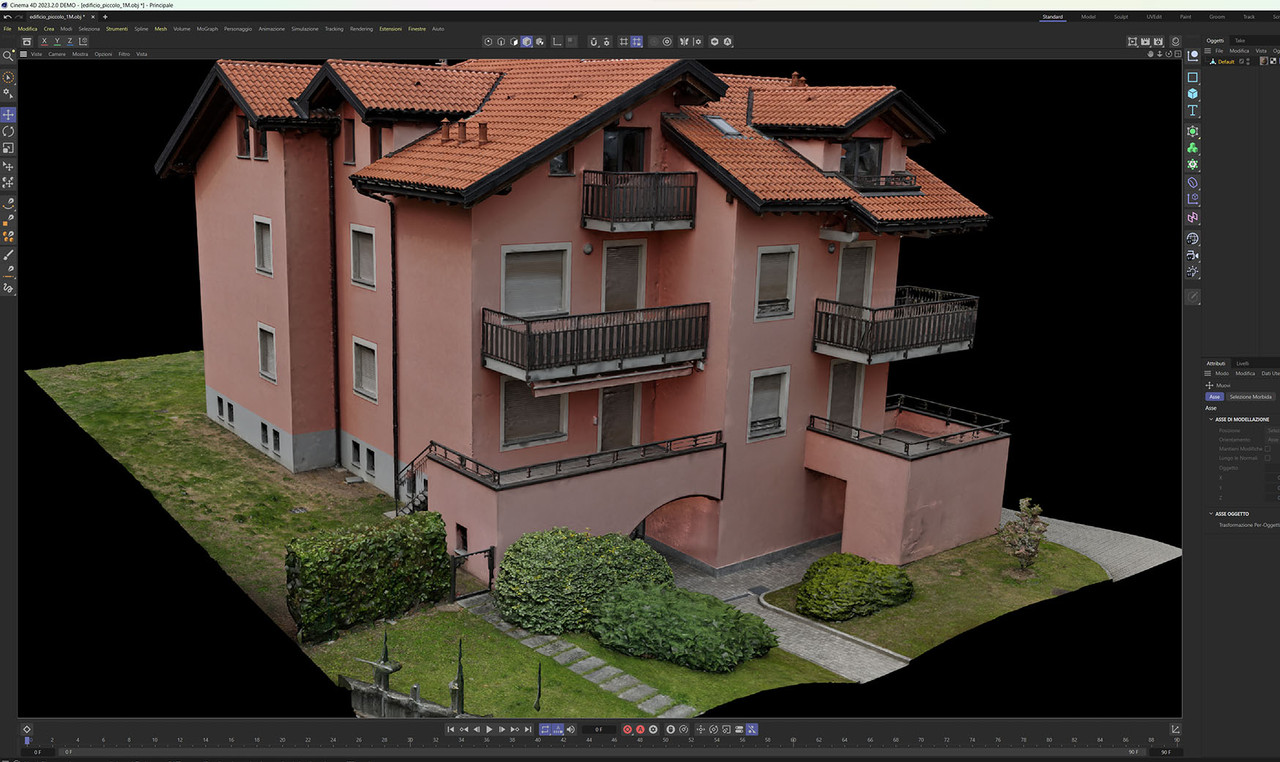The height and width of the screenshot is (762, 1280).
Task: Open viewport Camere dropdown menu
Action: click(x=57, y=54)
